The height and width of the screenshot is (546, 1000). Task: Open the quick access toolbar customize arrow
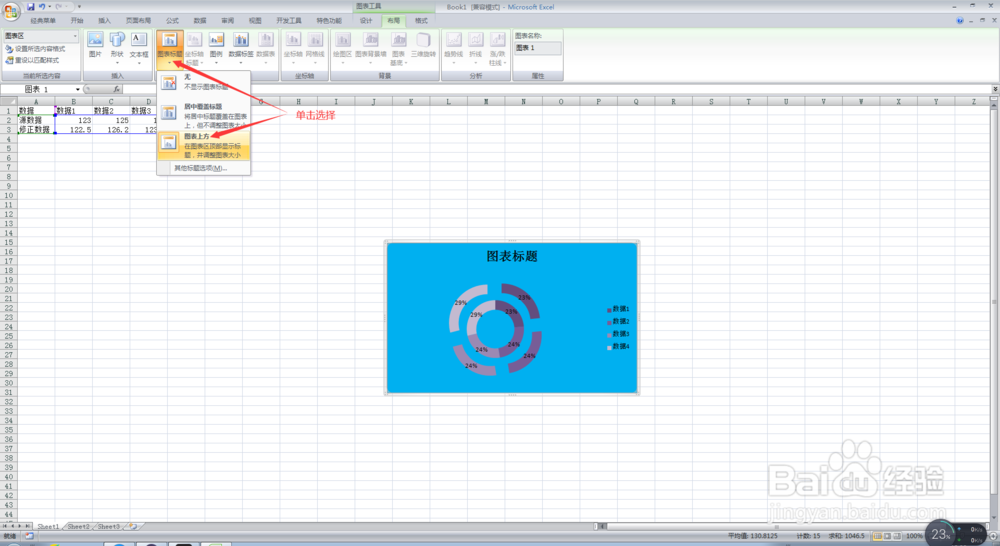[x=79, y=6]
